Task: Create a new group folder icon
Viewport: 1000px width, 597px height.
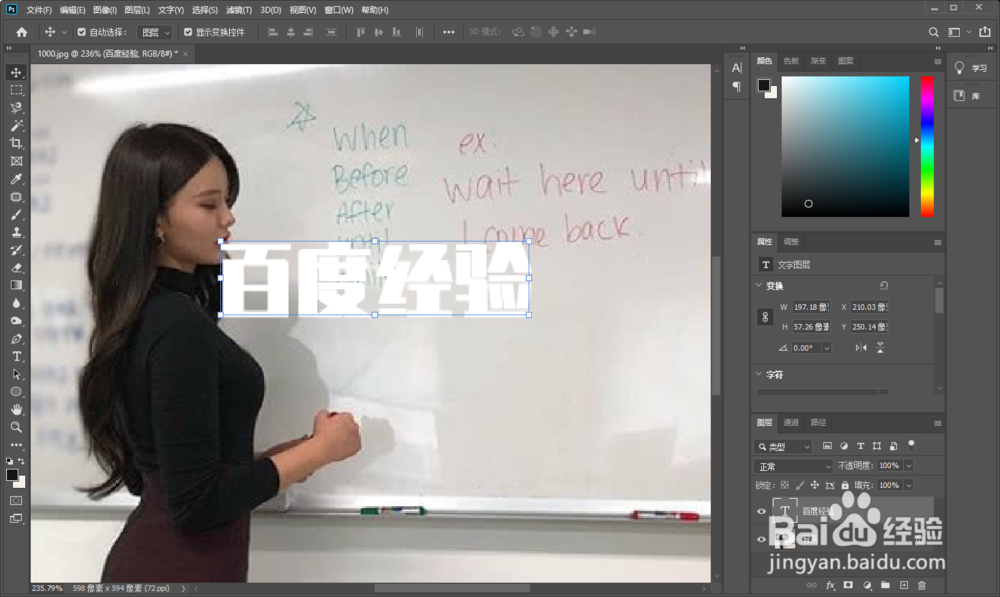Action: pyautogui.click(x=885, y=585)
